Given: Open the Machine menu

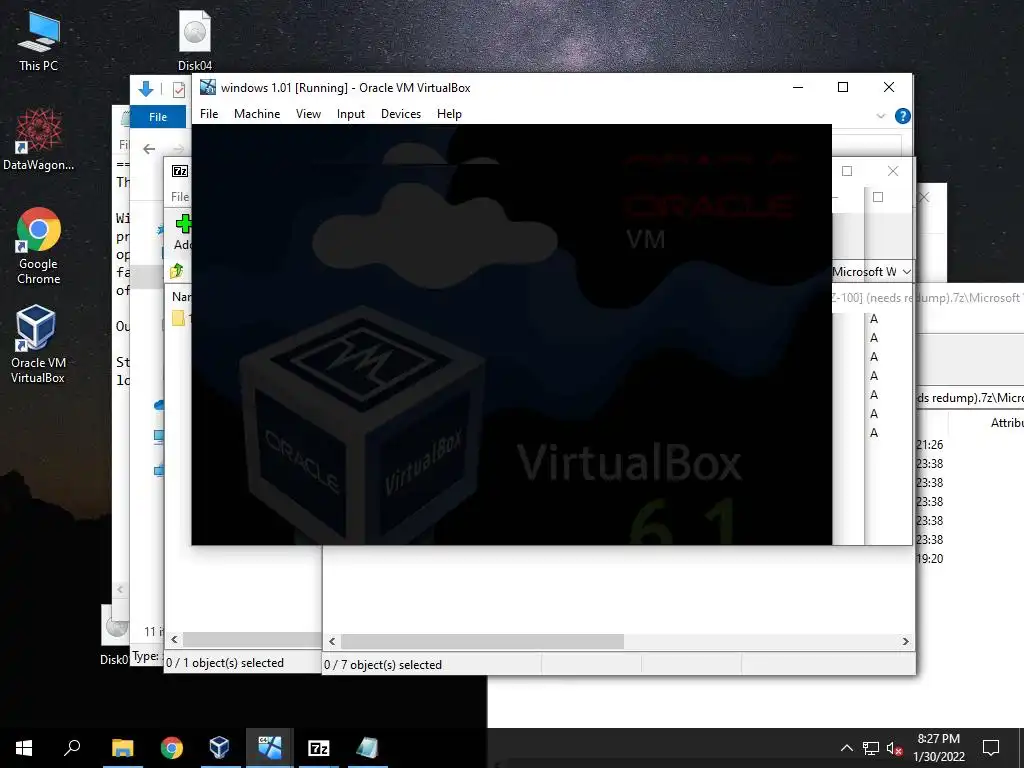Looking at the screenshot, I should (257, 114).
